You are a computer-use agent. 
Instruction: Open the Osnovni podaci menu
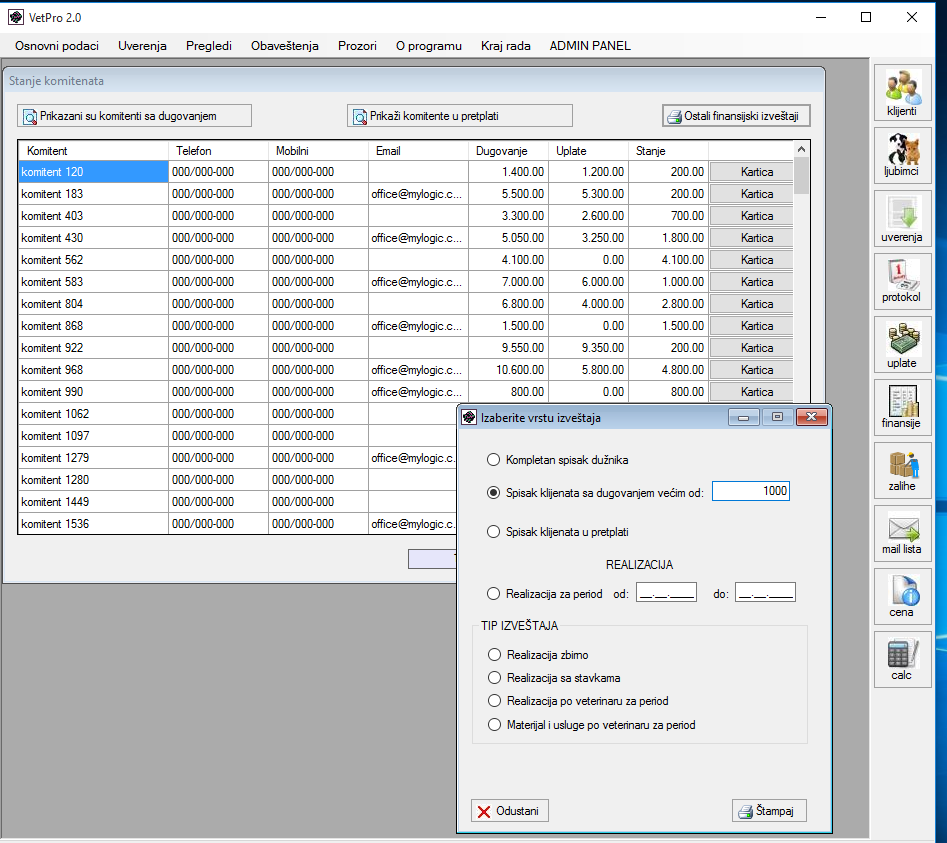57,46
